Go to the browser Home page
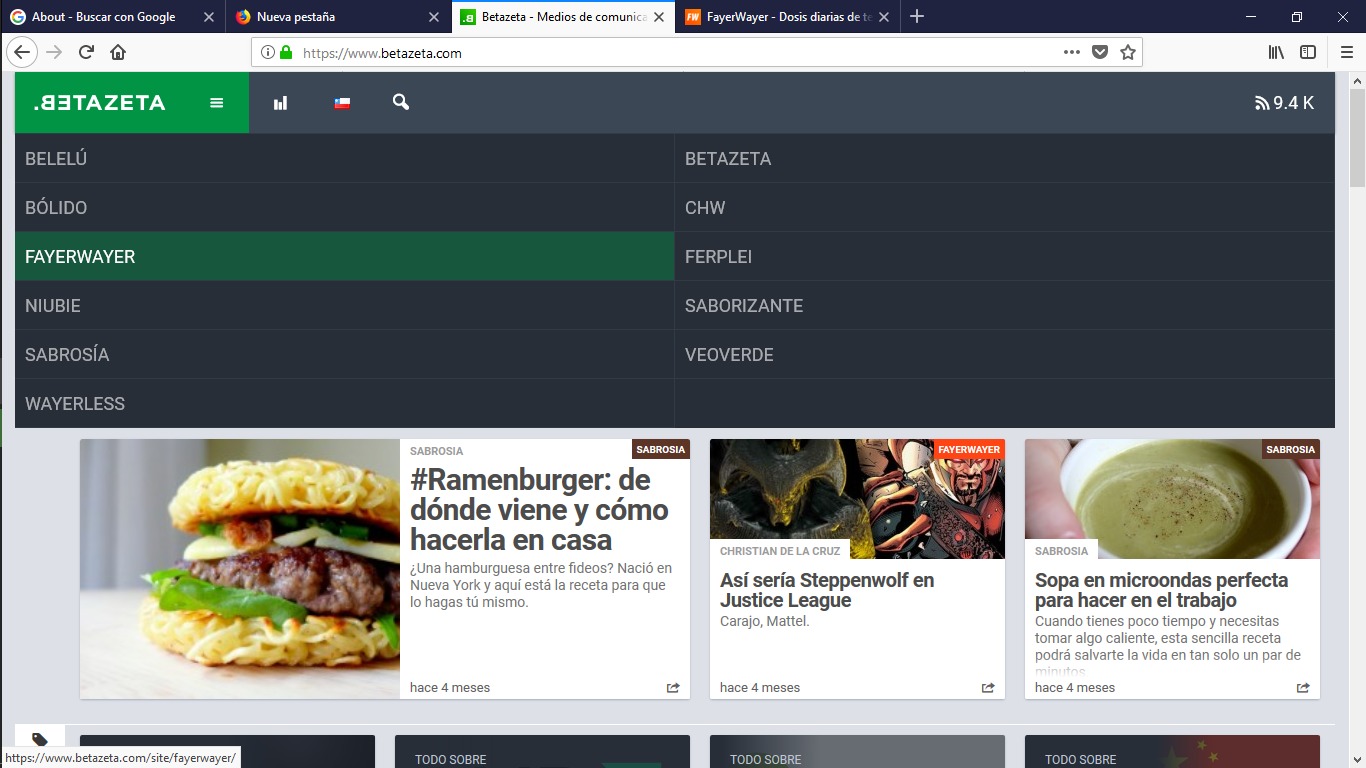1366x768 pixels. point(118,52)
